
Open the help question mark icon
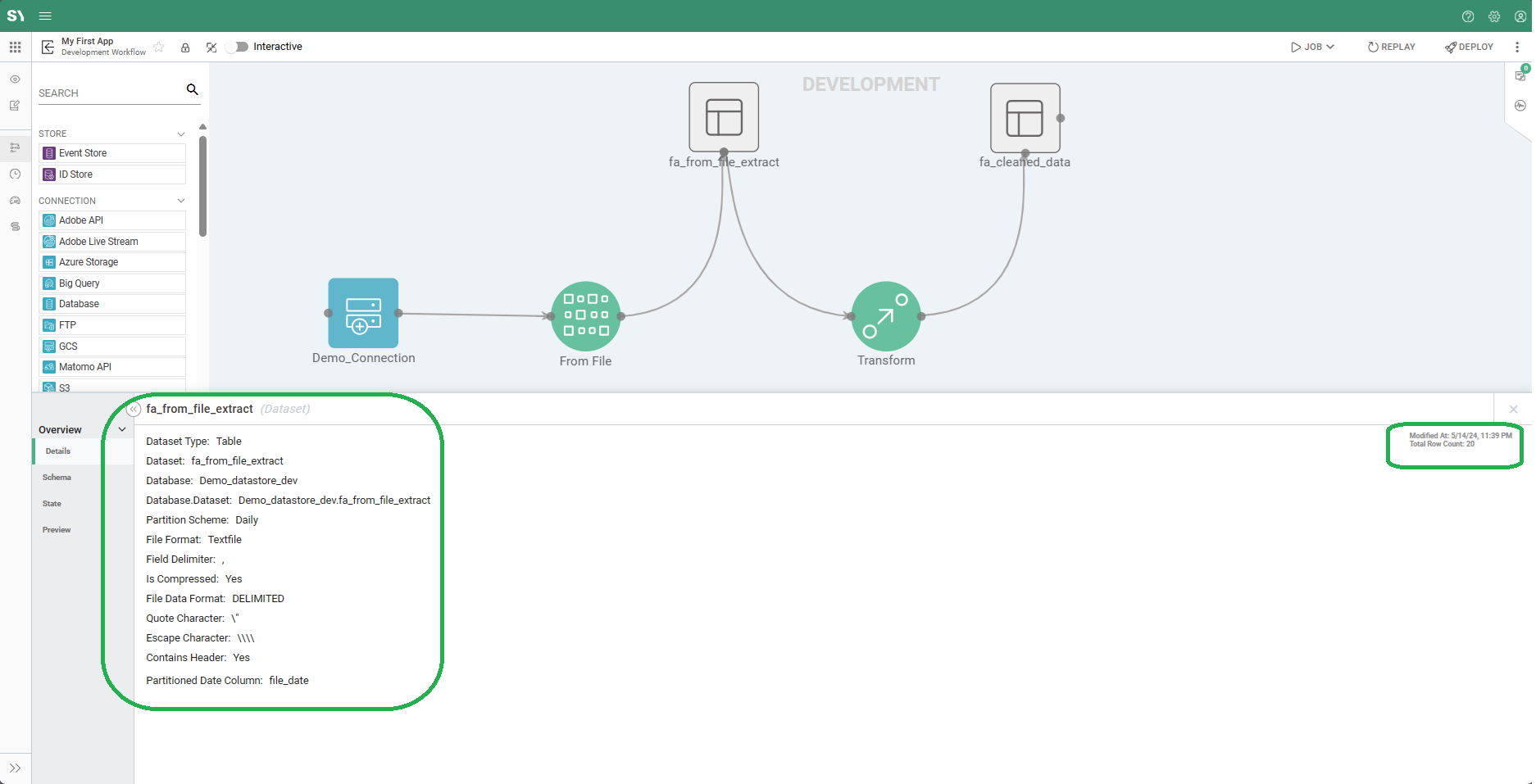tap(1468, 16)
